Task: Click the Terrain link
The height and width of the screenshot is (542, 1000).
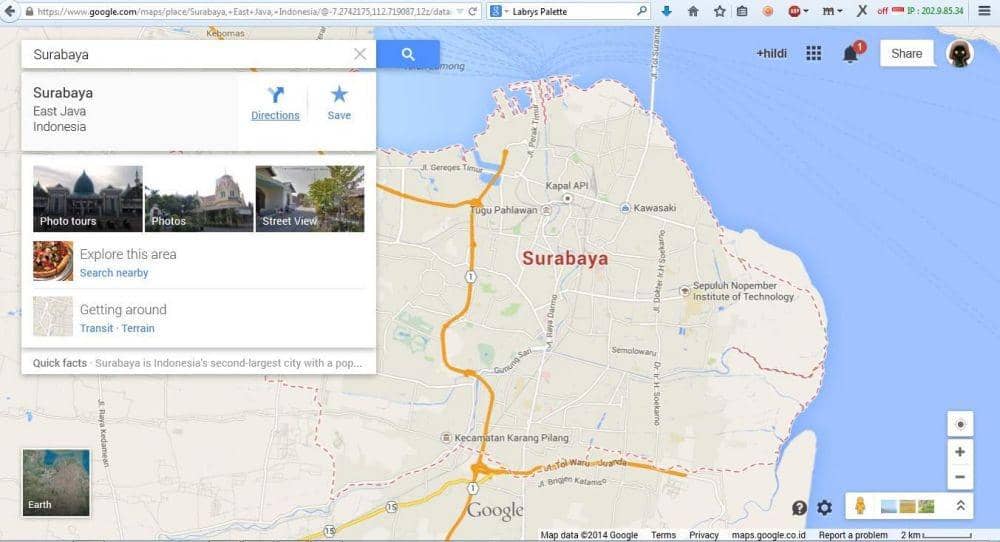Action: point(138,328)
